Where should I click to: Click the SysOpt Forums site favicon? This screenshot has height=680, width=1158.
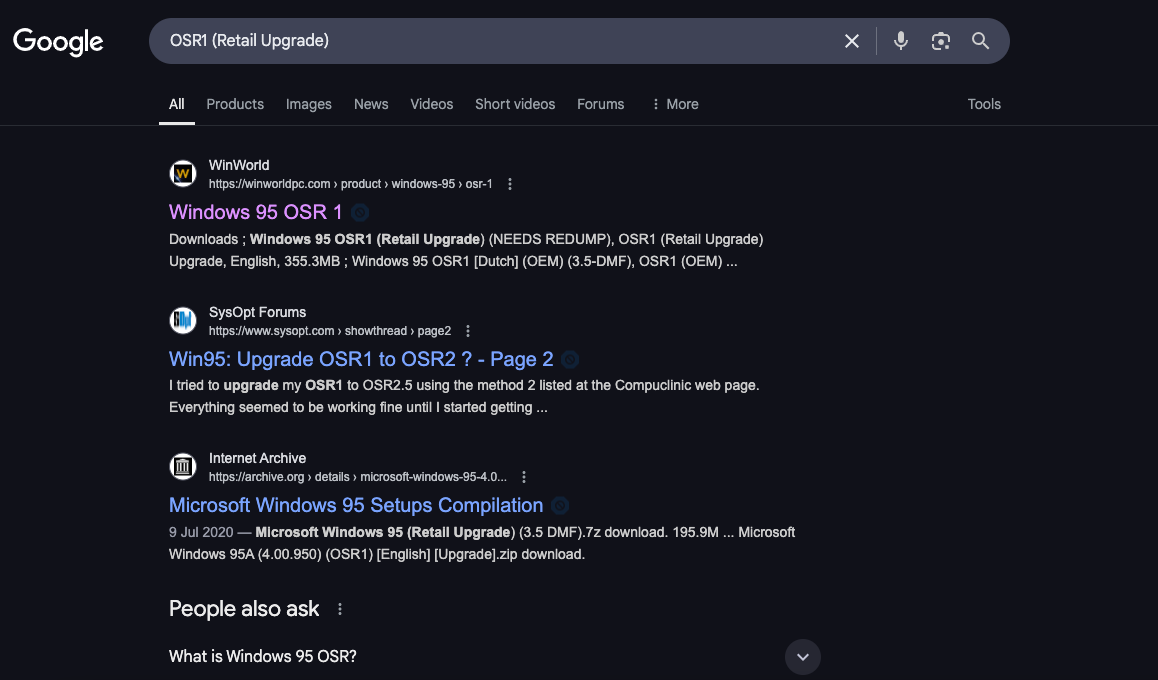(182, 320)
